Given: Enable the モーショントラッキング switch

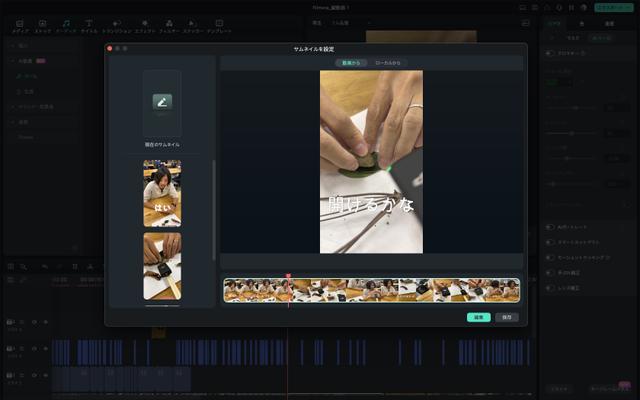Looking at the screenshot, I should pos(551,257).
